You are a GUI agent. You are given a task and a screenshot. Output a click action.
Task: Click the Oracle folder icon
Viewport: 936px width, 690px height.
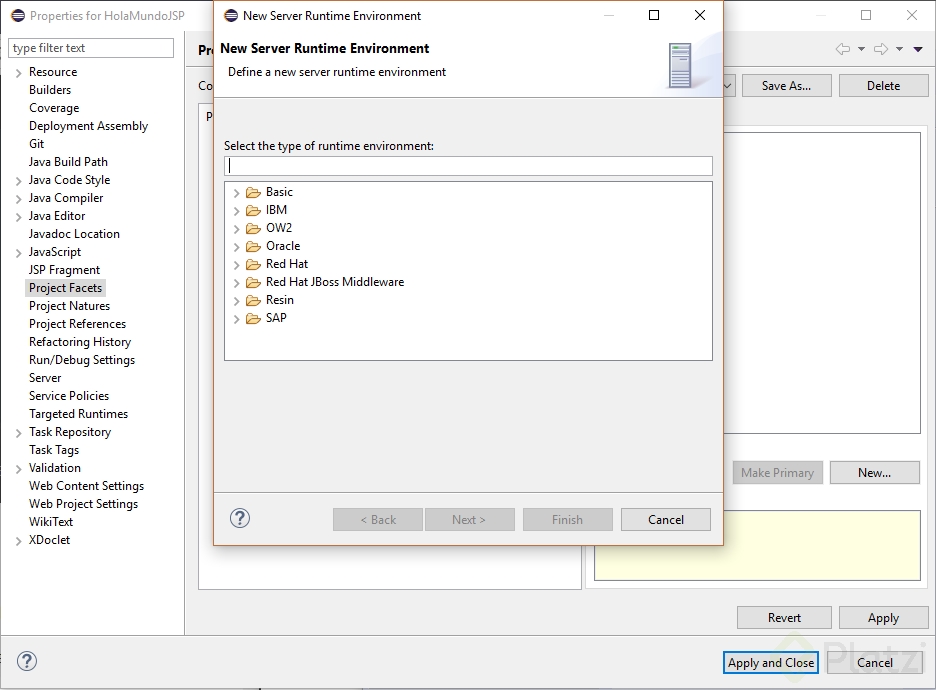click(254, 246)
